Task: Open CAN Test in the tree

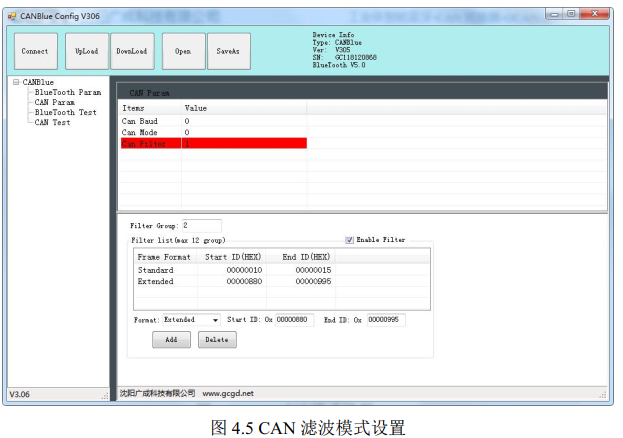Action: (x=52, y=122)
